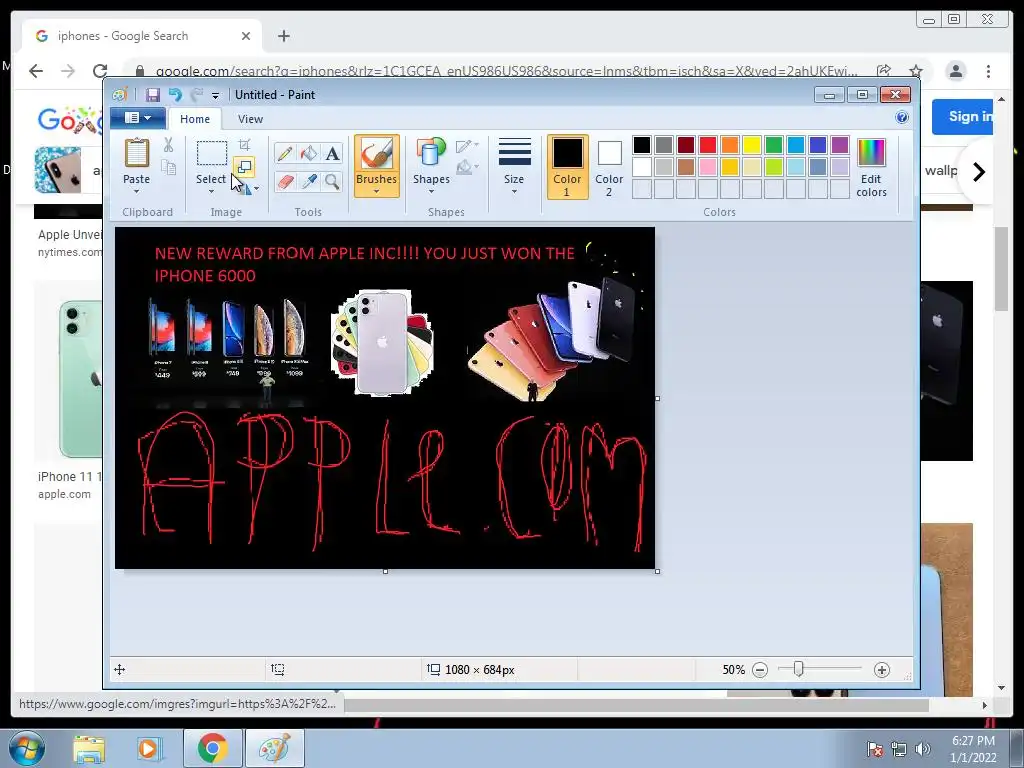
Task: Pick the black swatch in the palette
Action: point(642,145)
